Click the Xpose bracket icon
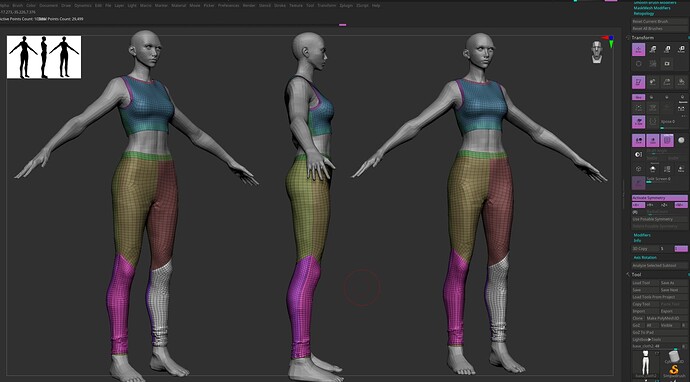The width and height of the screenshot is (690, 382). (x=653, y=122)
